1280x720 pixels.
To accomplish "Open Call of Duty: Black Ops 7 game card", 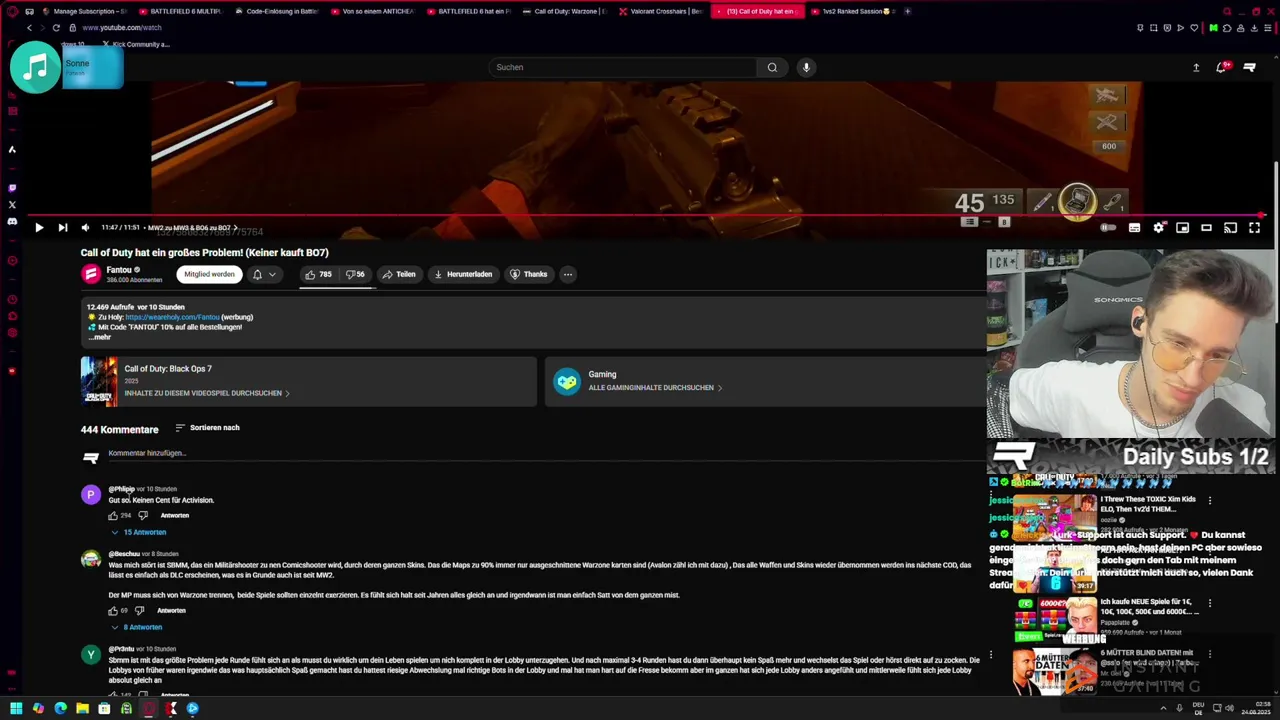I will (308, 381).
